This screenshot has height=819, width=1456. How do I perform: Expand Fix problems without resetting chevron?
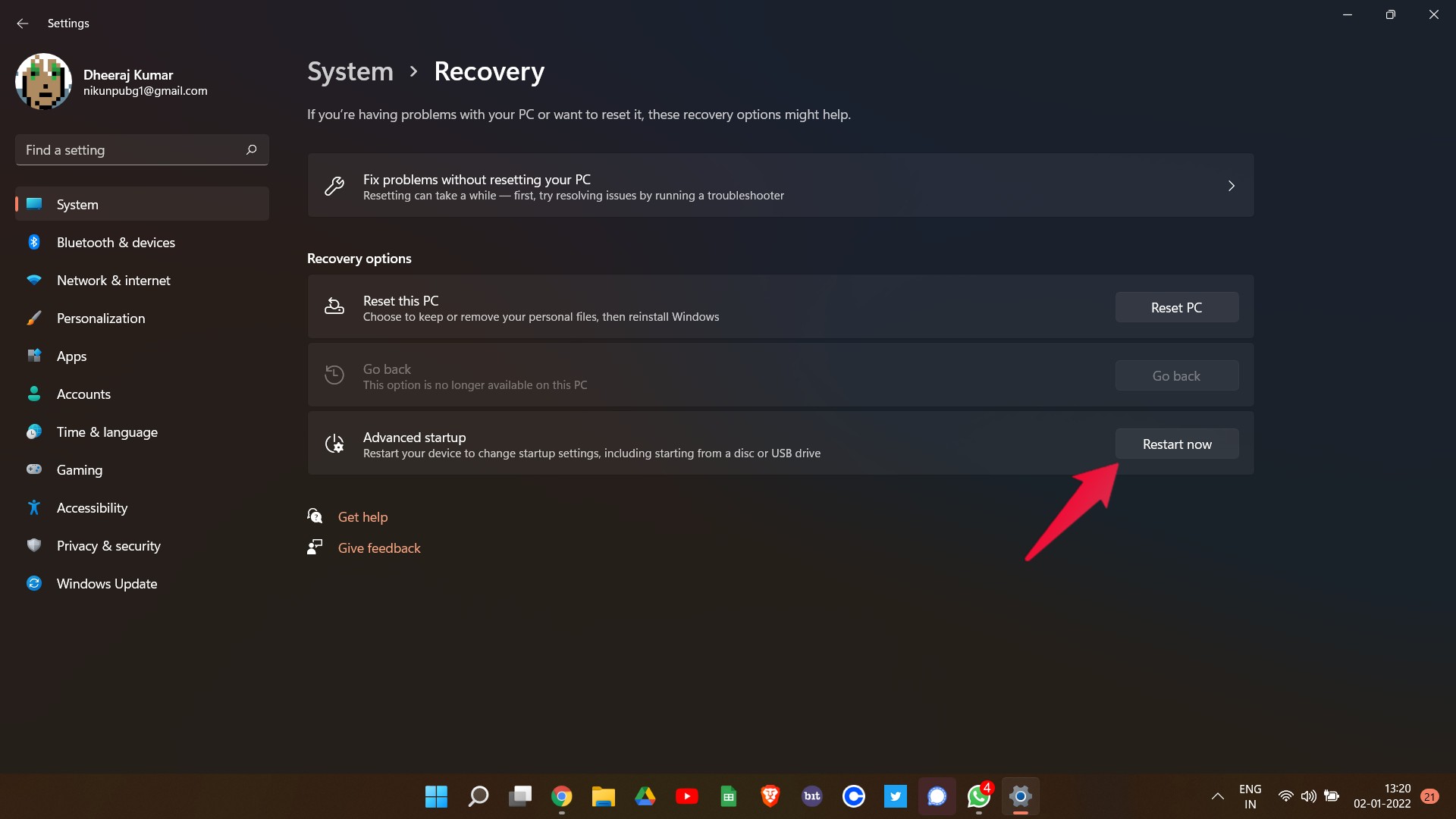[1231, 186]
